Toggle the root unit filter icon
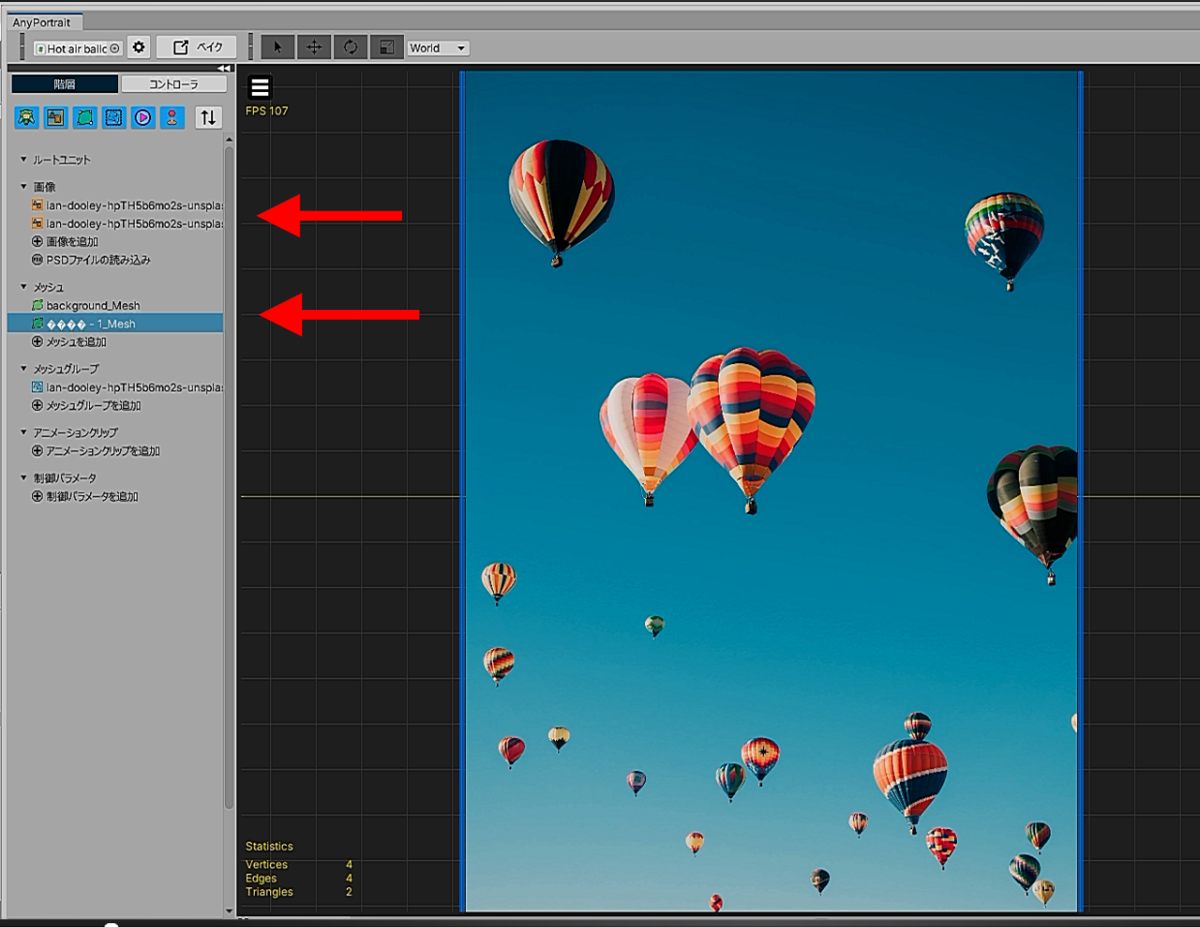This screenshot has height=927, width=1200. 27,117
